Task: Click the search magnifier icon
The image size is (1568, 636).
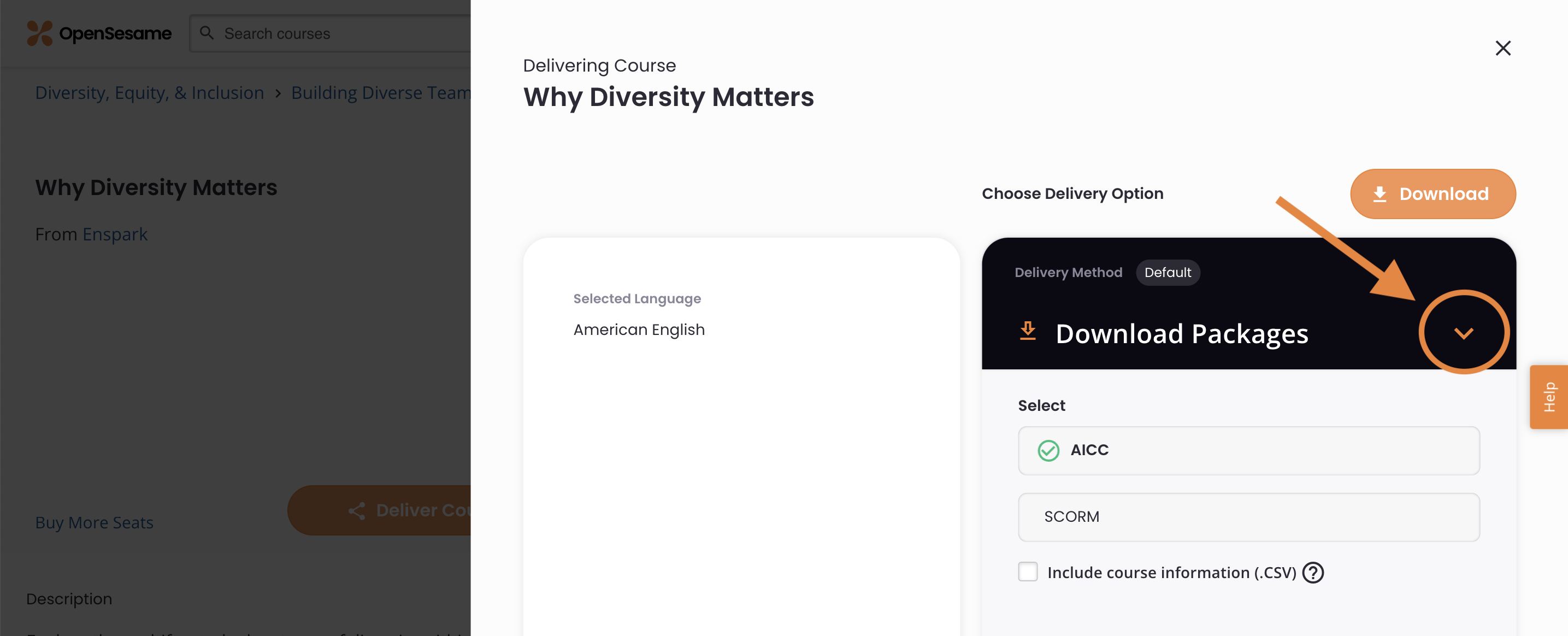Action: [x=207, y=33]
